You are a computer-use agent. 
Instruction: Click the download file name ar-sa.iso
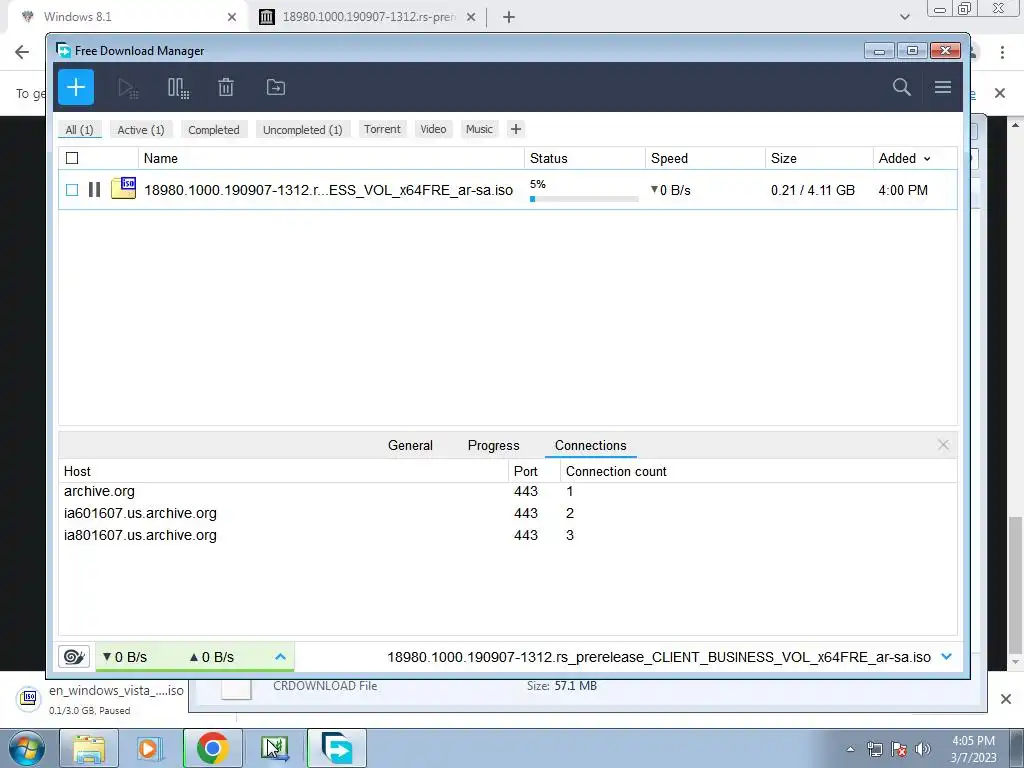pyautogui.click(x=328, y=190)
